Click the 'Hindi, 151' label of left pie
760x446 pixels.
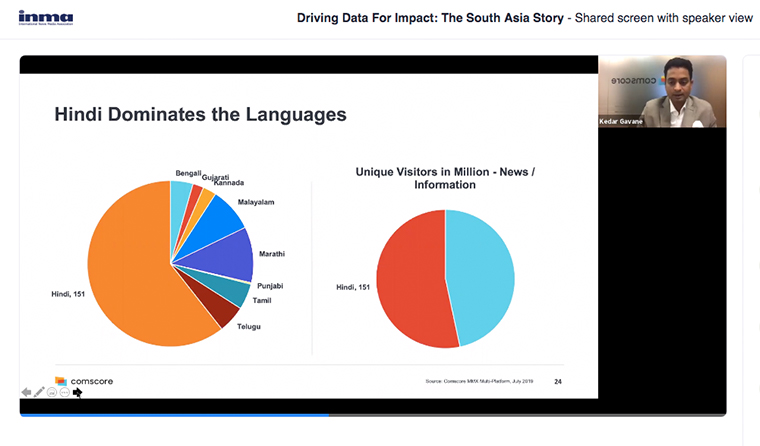(68, 294)
